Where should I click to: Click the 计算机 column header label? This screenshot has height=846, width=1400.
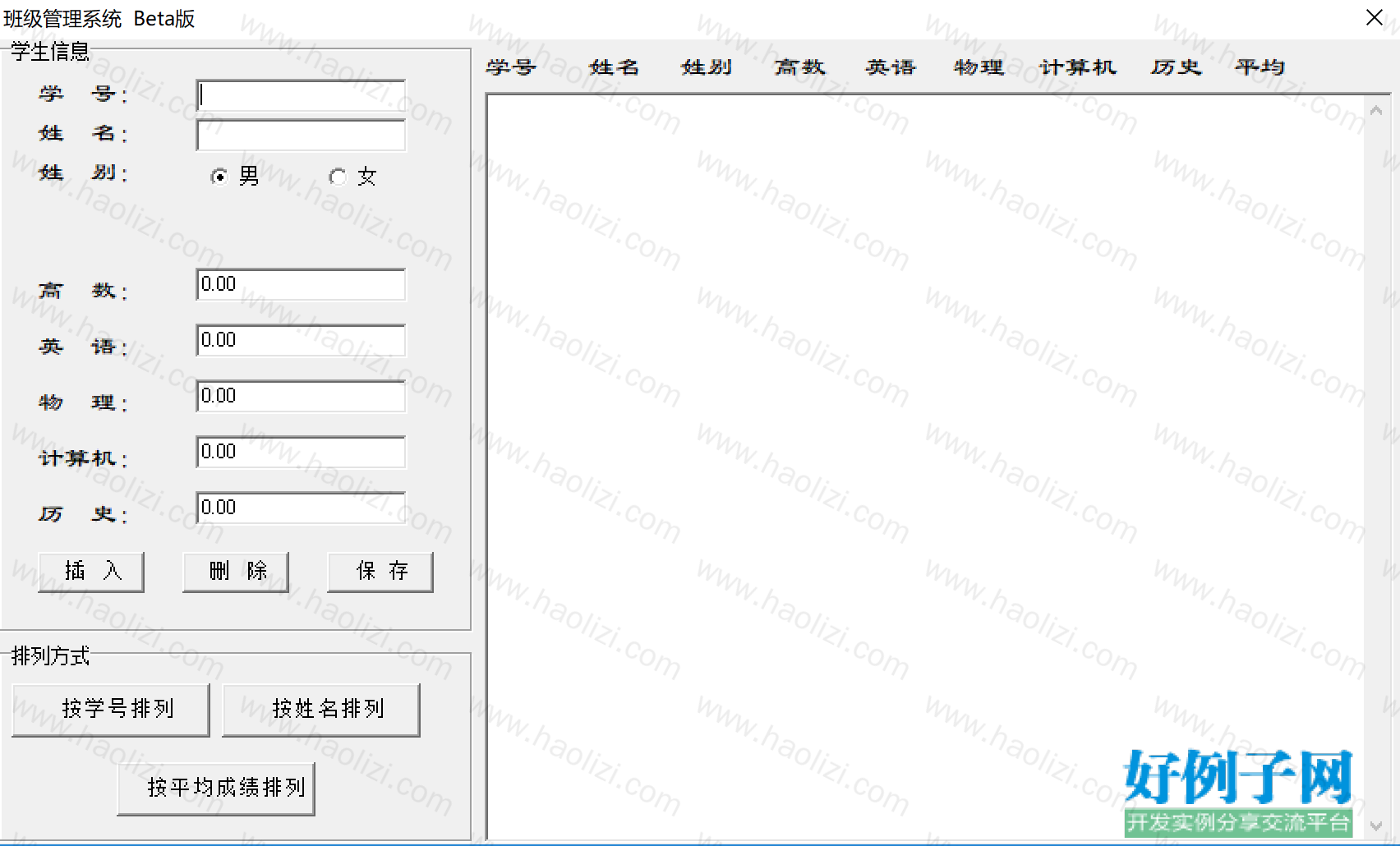pos(1078,67)
